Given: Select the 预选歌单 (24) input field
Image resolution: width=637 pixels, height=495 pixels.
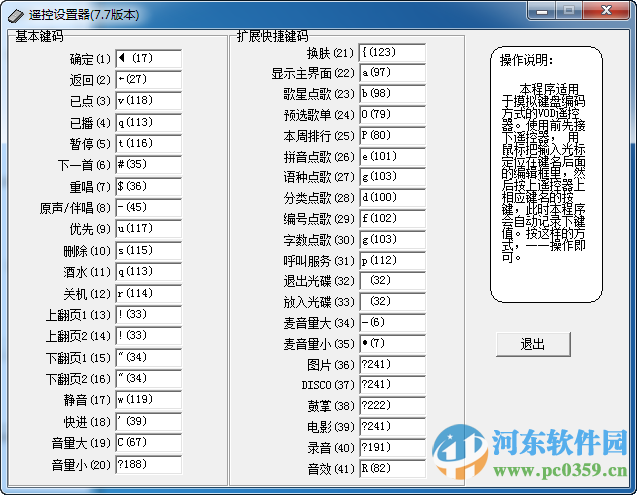Looking at the screenshot, I should [x=392, y=115].
